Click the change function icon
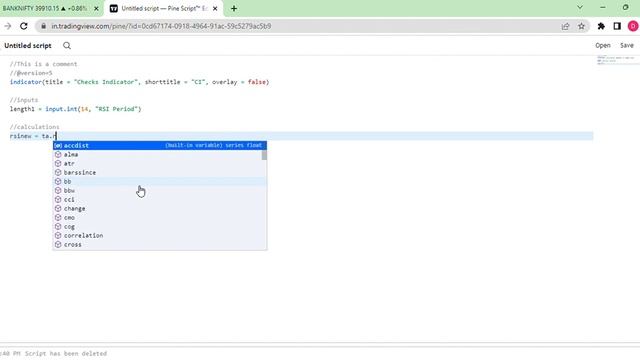 point(58,209)
